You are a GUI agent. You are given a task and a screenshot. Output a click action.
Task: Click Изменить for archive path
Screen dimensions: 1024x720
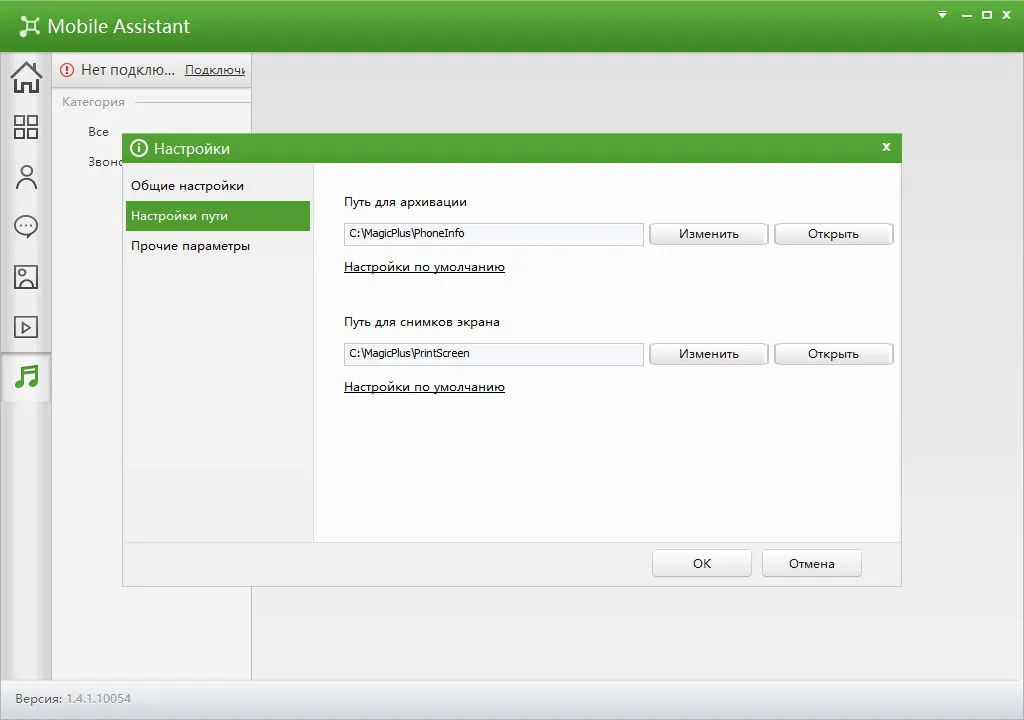pos(709,234)
